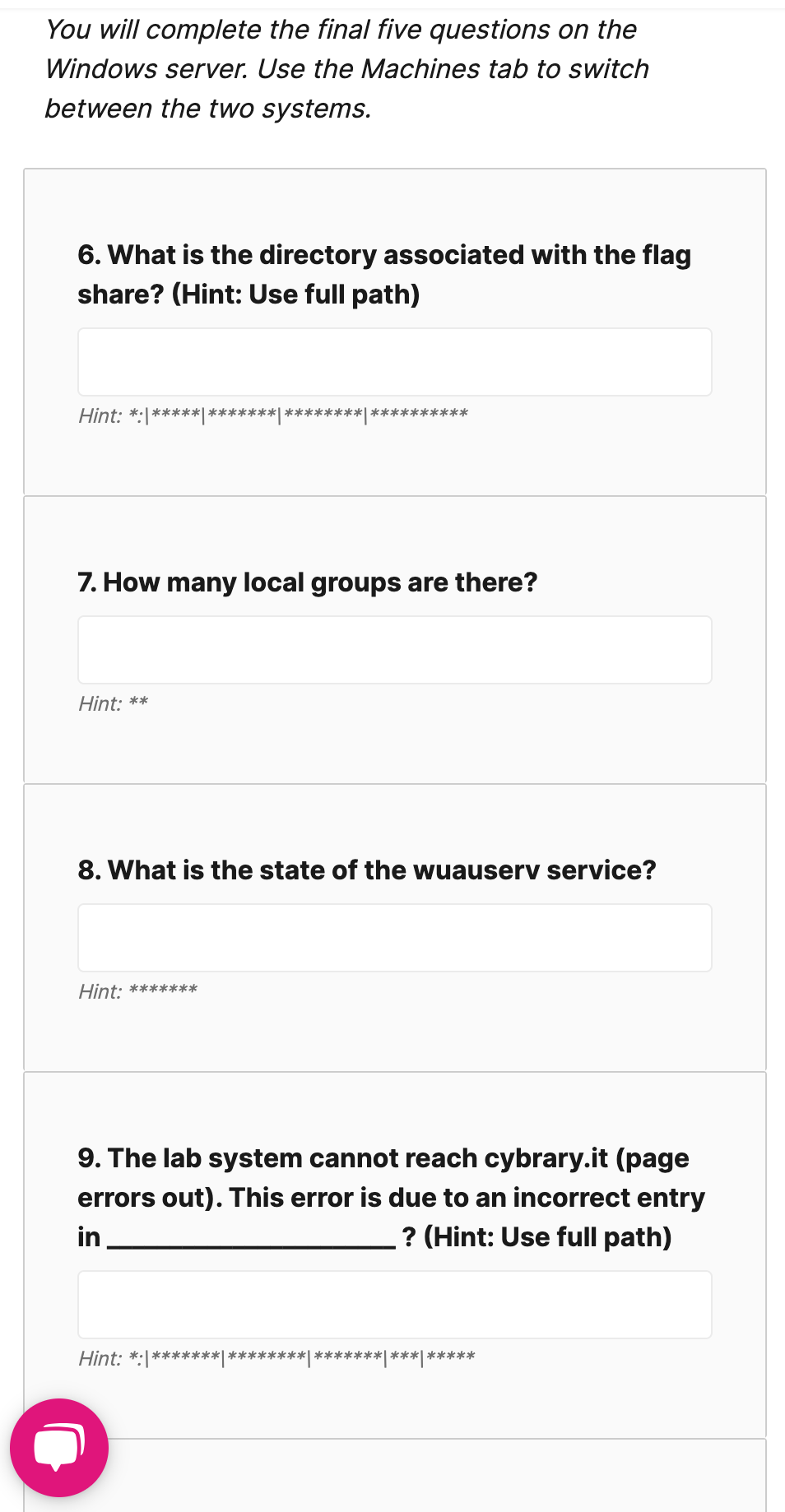Click the fill-in-the-blank underline in question 9
Image resolution: width=785 pixels, height=1512 pixels.
tap(252, 1245)
